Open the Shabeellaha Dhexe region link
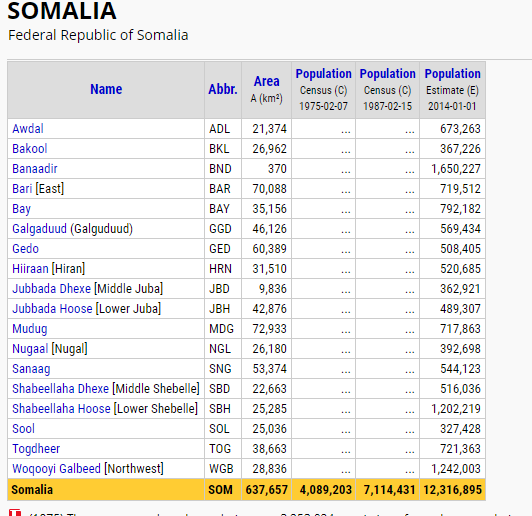532x516 pixels. pos(60,389)
